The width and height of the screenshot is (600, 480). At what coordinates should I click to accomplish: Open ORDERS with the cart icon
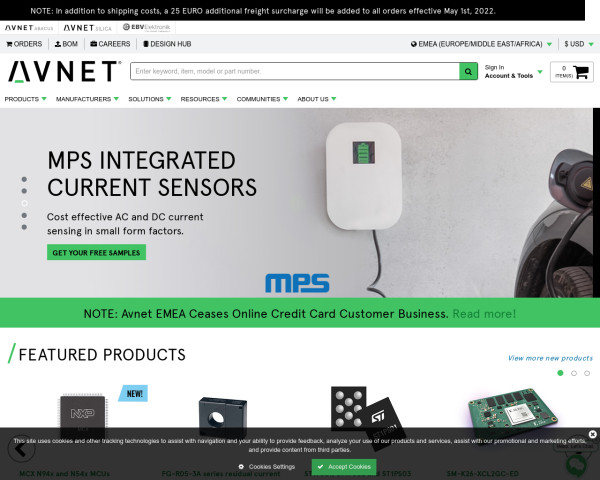coord(24,44)
